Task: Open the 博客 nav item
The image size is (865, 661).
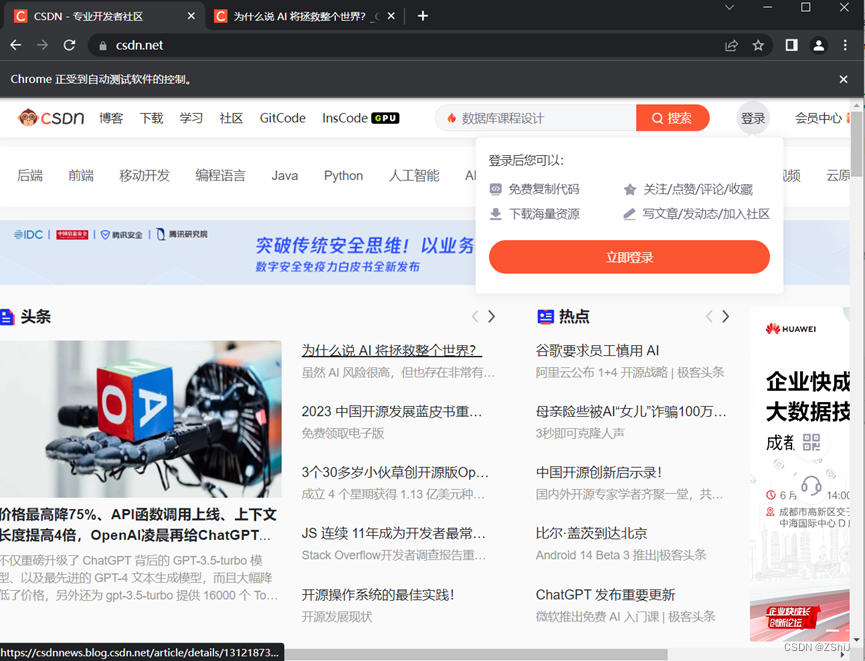Action: 111,118
